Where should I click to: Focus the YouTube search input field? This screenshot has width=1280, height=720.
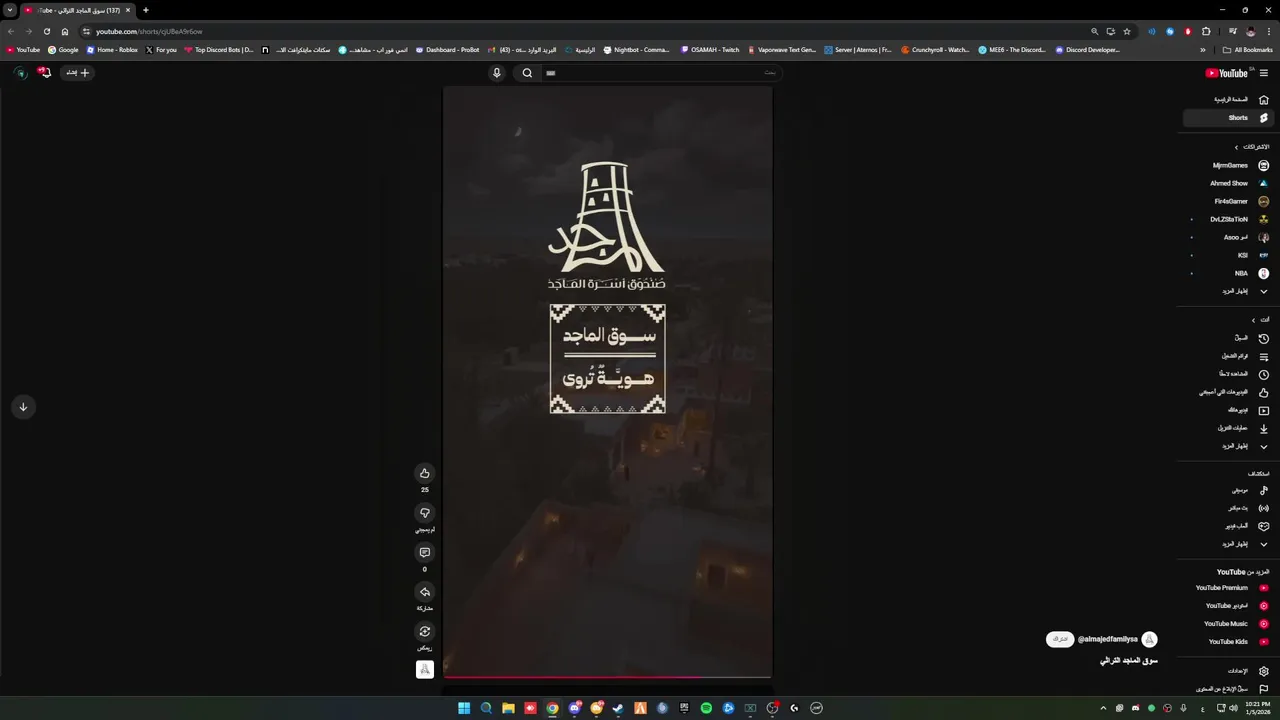660,73
